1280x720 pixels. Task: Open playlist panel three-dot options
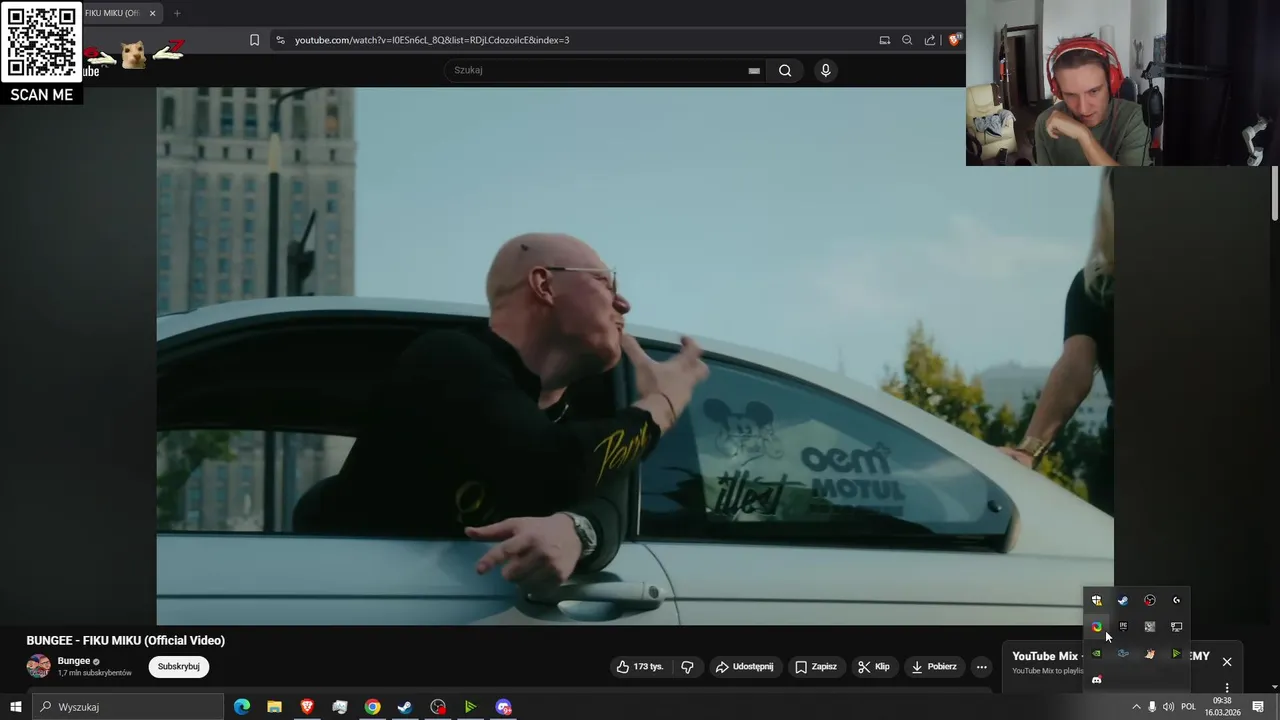[1227, 688]
